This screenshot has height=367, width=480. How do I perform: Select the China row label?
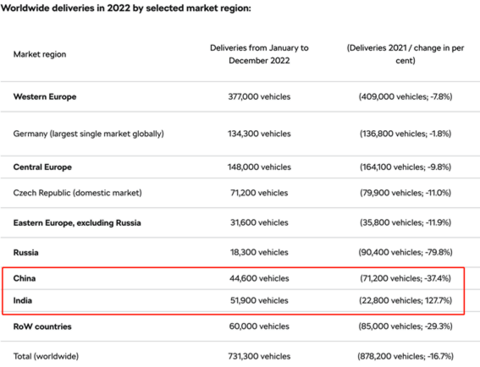click(x=24, y=278)
